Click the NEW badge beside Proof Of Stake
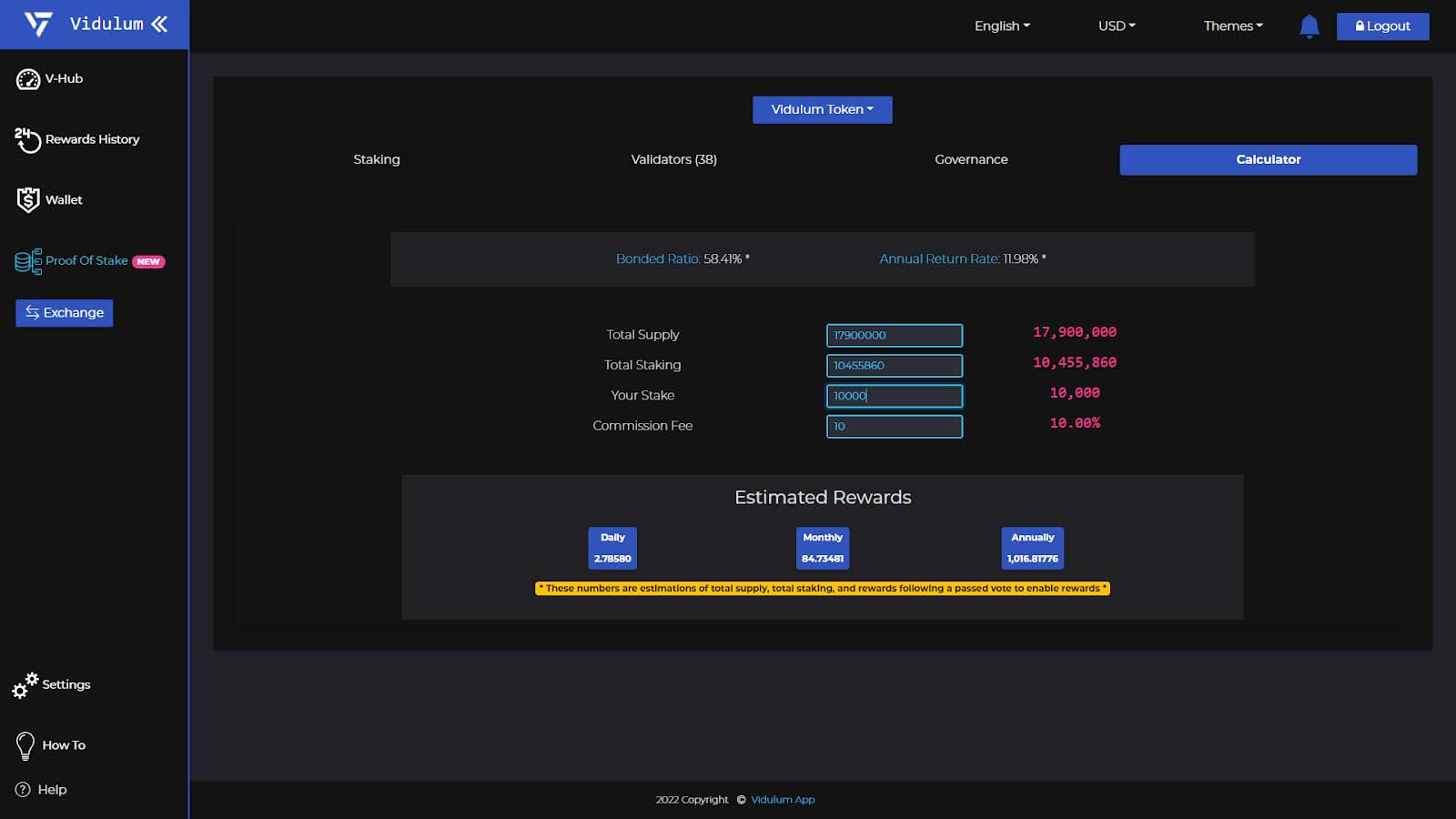The height and width of the screenshot is (819, 1456). pos(148,262)
